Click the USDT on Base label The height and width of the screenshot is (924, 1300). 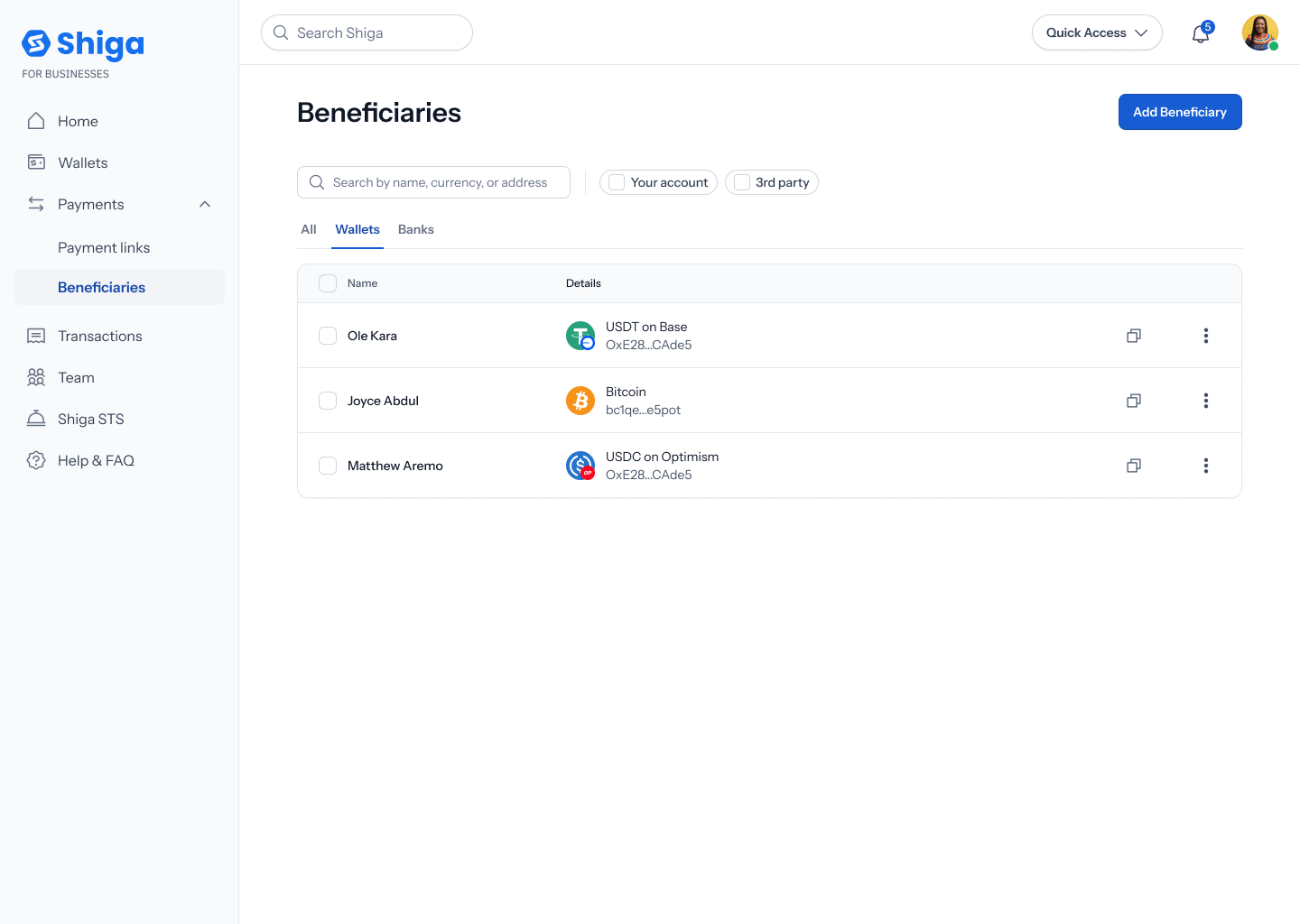coord(646,327)
